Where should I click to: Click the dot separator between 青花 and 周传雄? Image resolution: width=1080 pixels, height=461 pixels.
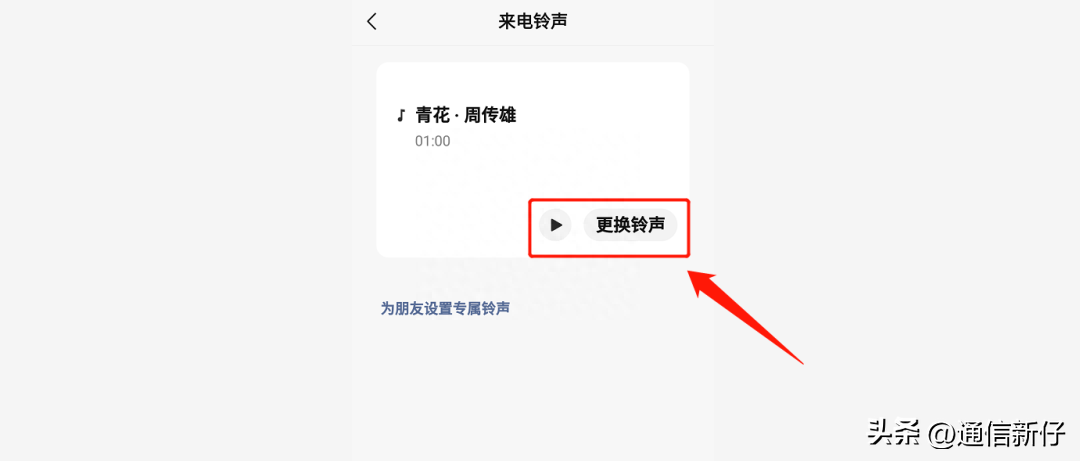pyautogui.click(x=456, y=116)
